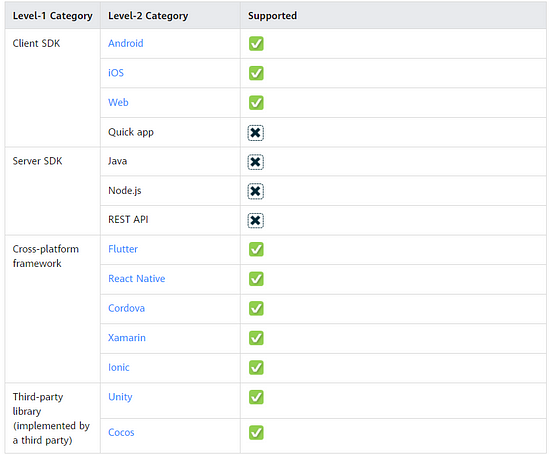This screenshot has width=552, height=455.
Task: Click green checkmark in Cocos row
Action: click(256, 433)
